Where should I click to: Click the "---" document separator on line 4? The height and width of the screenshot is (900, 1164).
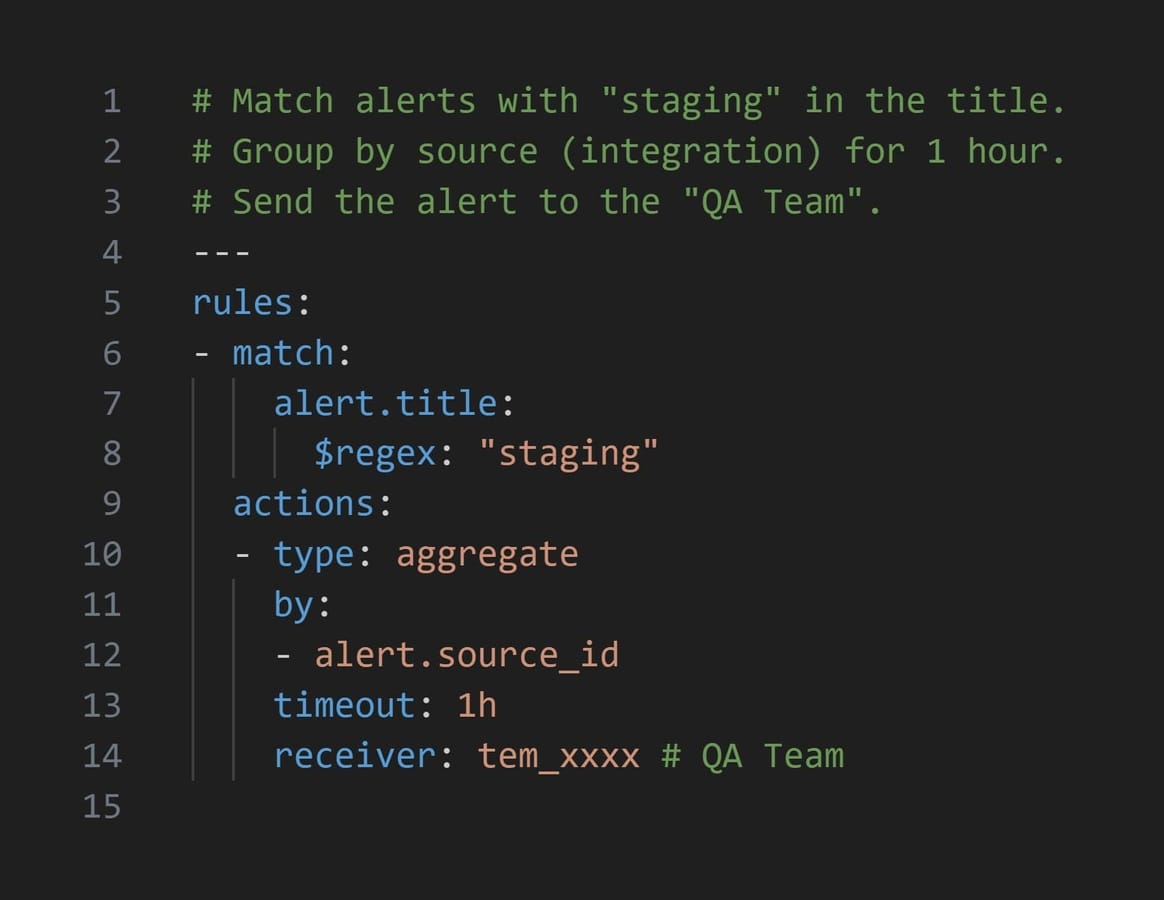pos(221,252)
